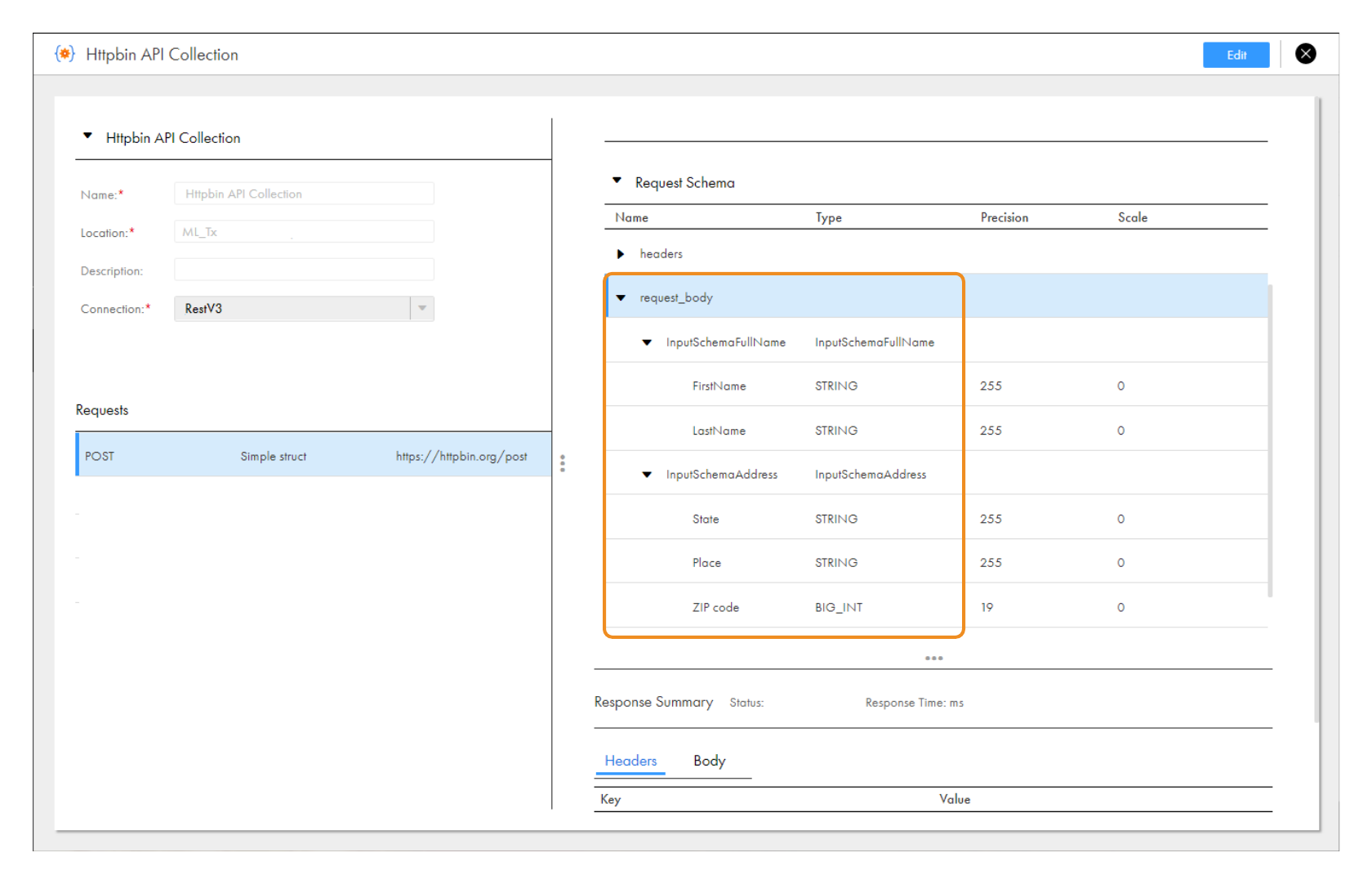Switch to the Headers tab

[x=630, y=761]
